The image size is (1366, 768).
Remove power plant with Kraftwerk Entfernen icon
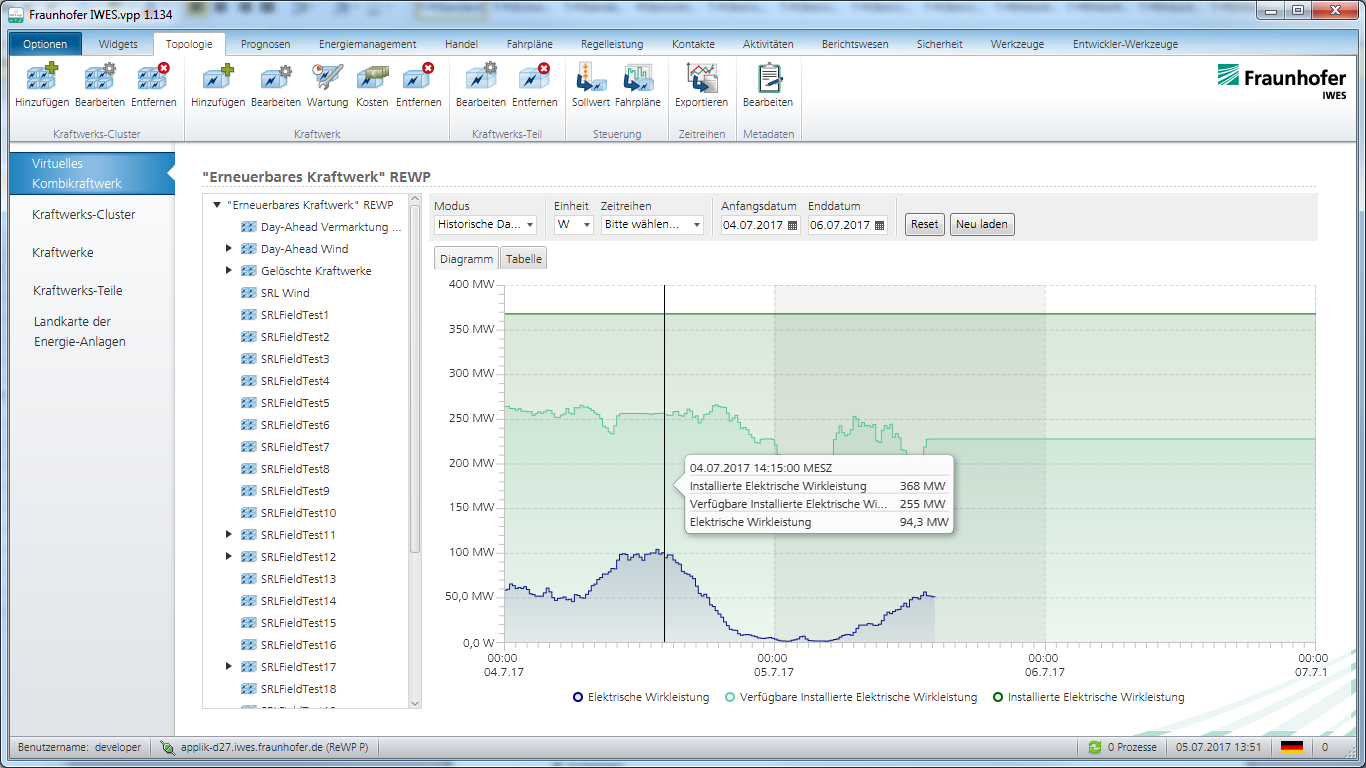(418, 78)
